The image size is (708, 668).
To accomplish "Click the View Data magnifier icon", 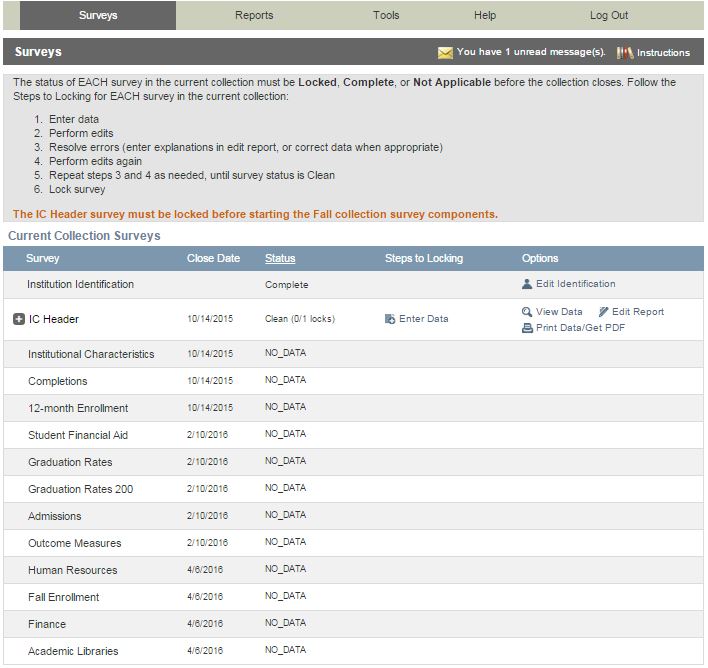I will [x=527, y=312].
